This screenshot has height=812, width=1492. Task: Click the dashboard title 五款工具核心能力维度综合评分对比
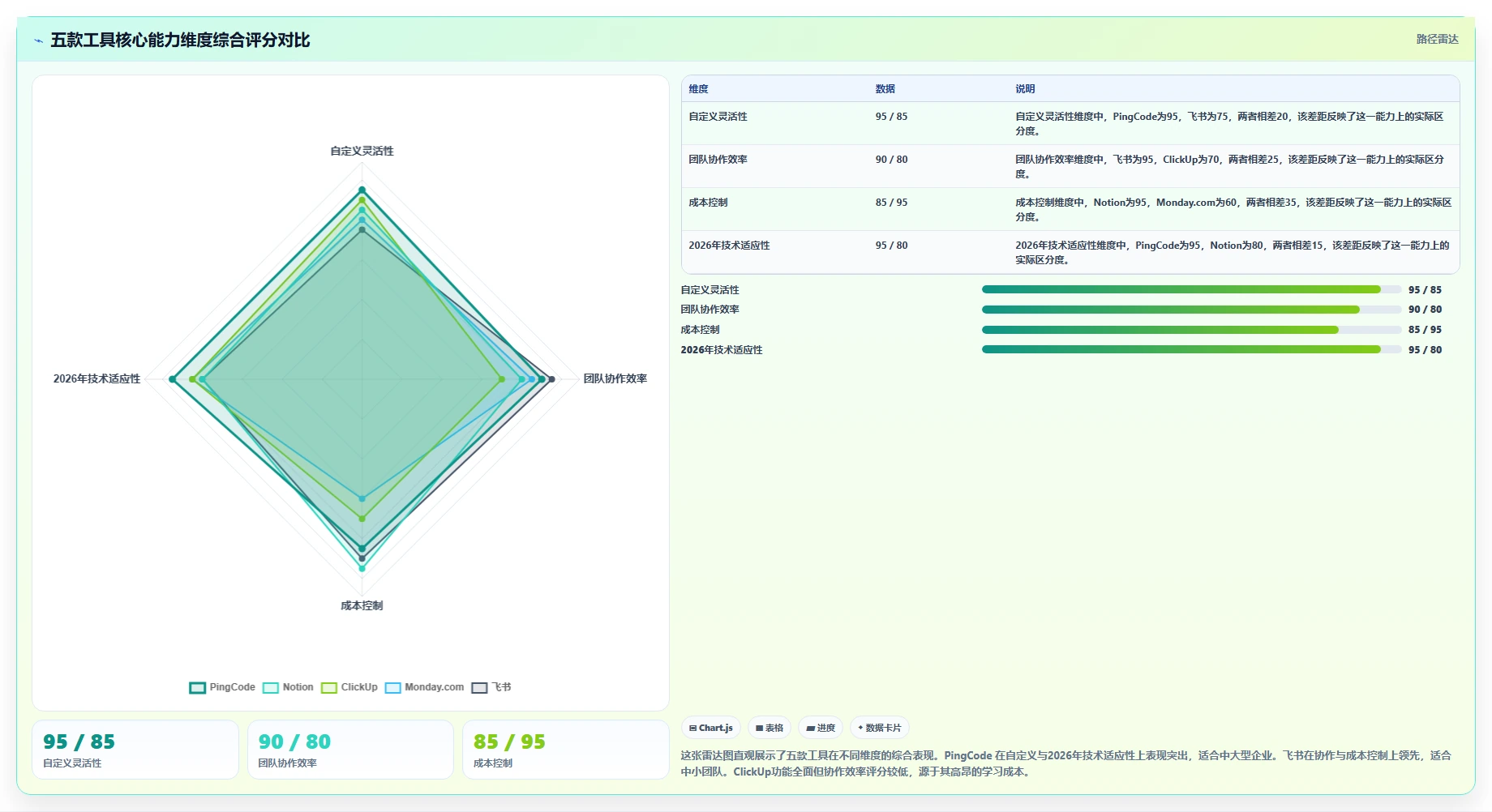tap(180, 41)
